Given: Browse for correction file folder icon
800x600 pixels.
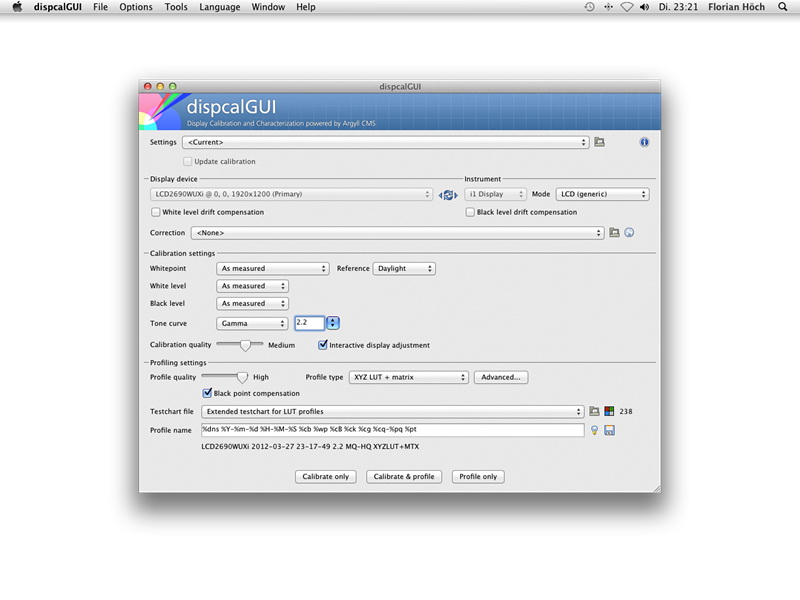Looking at the screenshot, I should (x=614, y=233).
